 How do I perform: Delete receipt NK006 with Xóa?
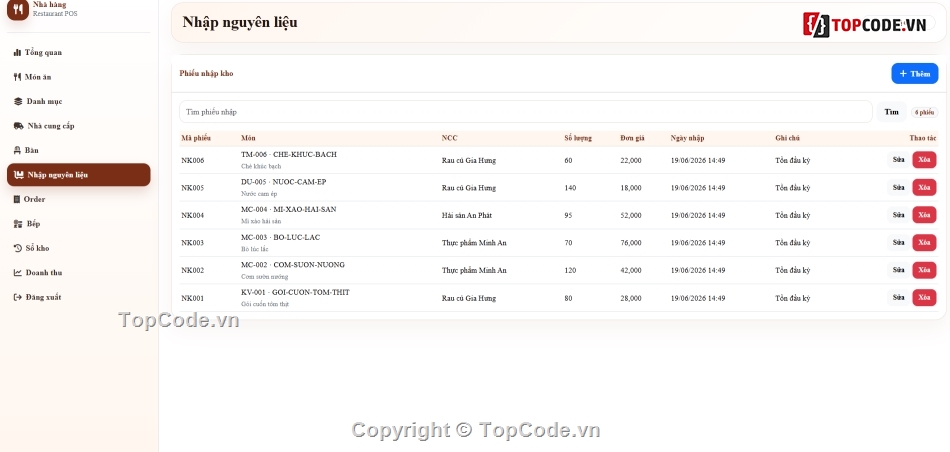coord(924,160)
